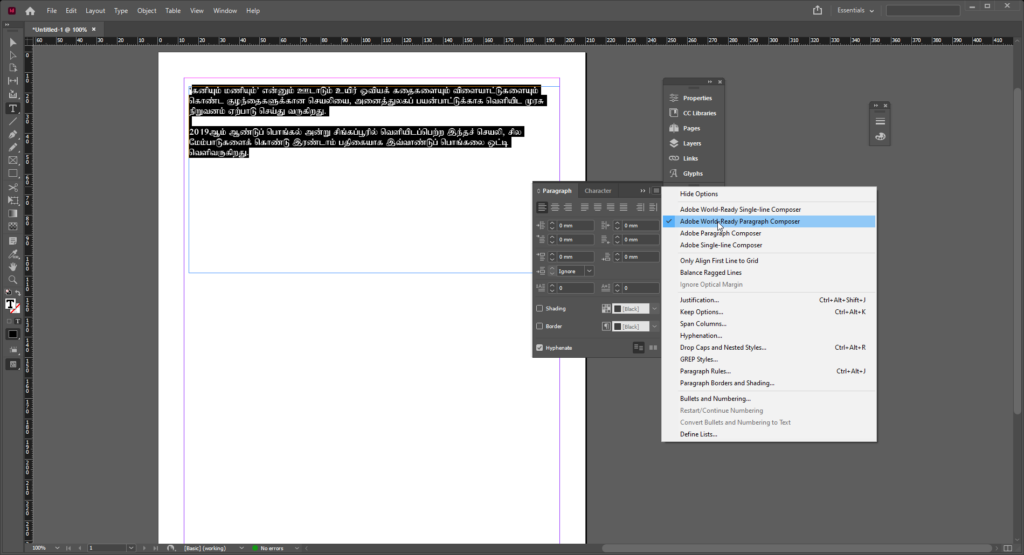
Task: Select the Gap tool
Action: 12,81
